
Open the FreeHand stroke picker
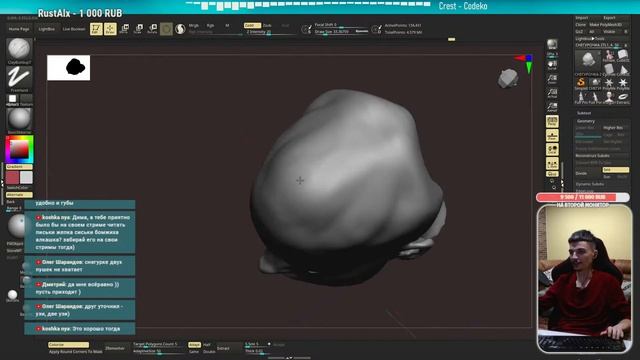(x=19, y=78)
